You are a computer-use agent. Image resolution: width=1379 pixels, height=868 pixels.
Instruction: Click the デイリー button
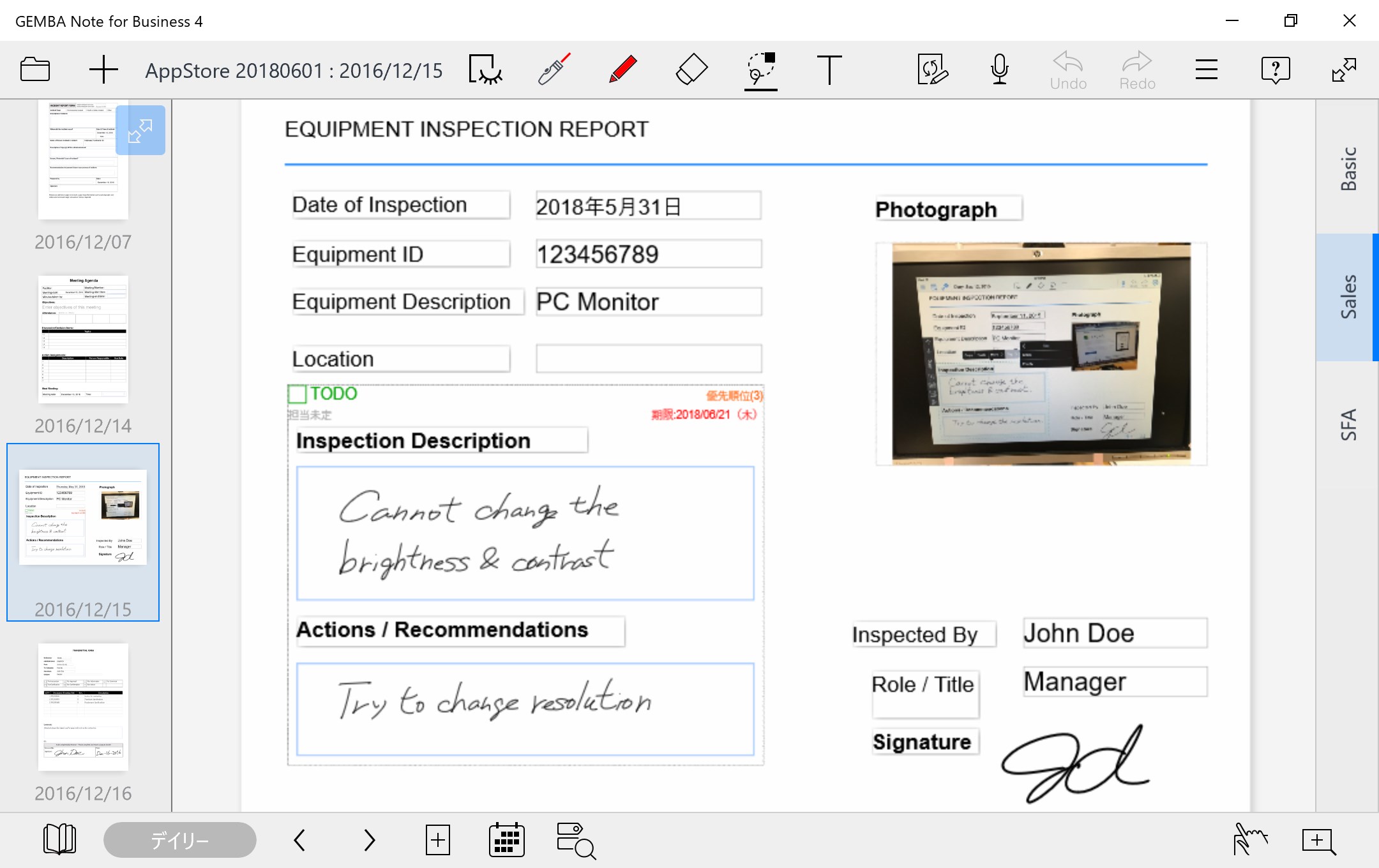[x=179, y=840]
